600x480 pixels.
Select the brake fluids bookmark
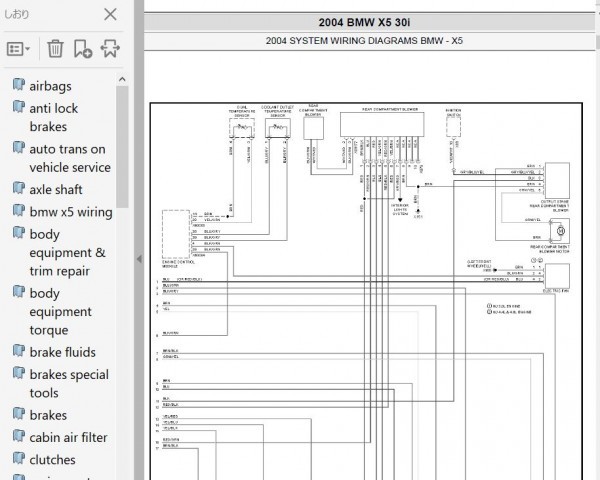63,352
